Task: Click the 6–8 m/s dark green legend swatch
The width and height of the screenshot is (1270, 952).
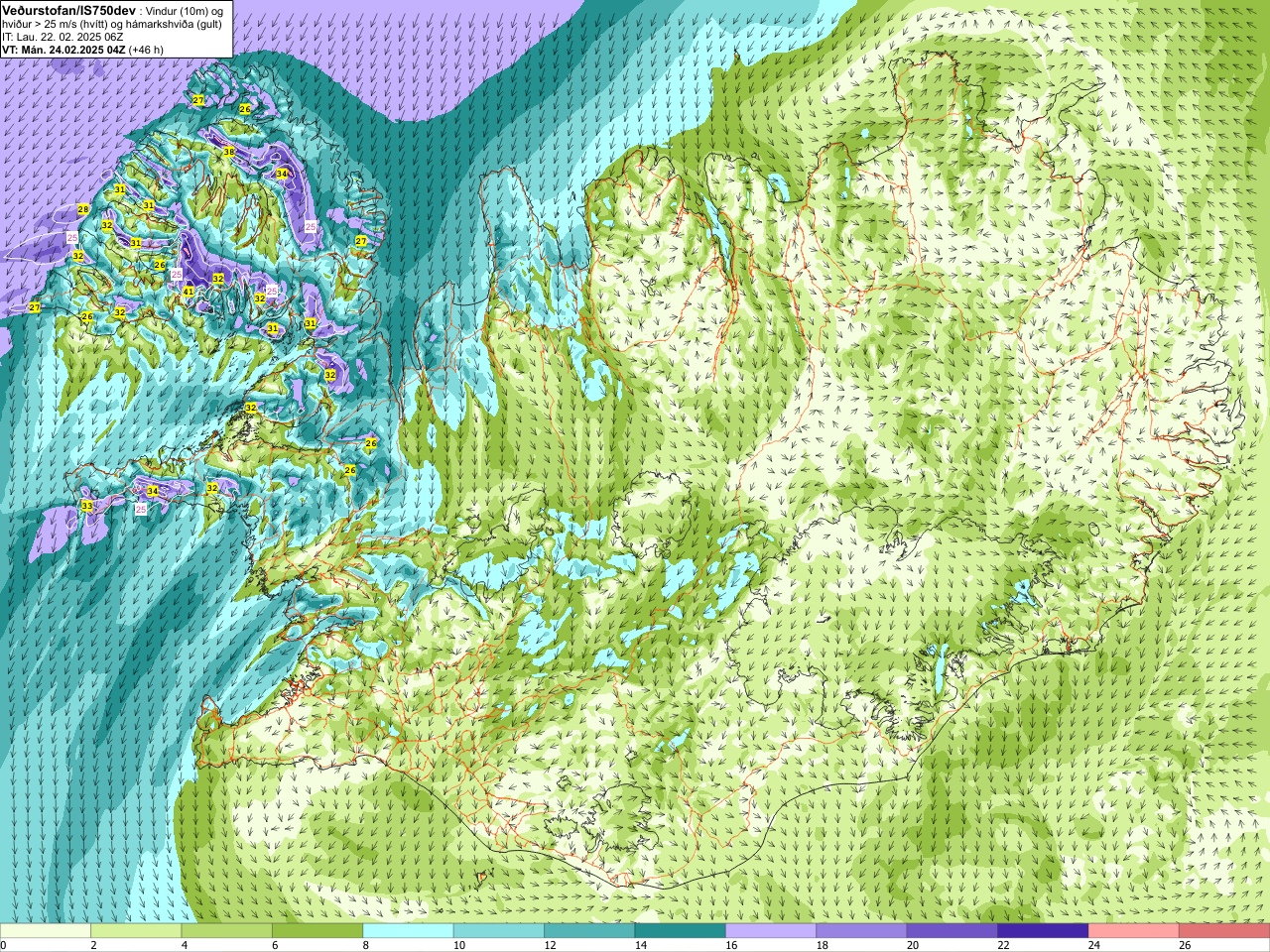Action: [317, 931]
